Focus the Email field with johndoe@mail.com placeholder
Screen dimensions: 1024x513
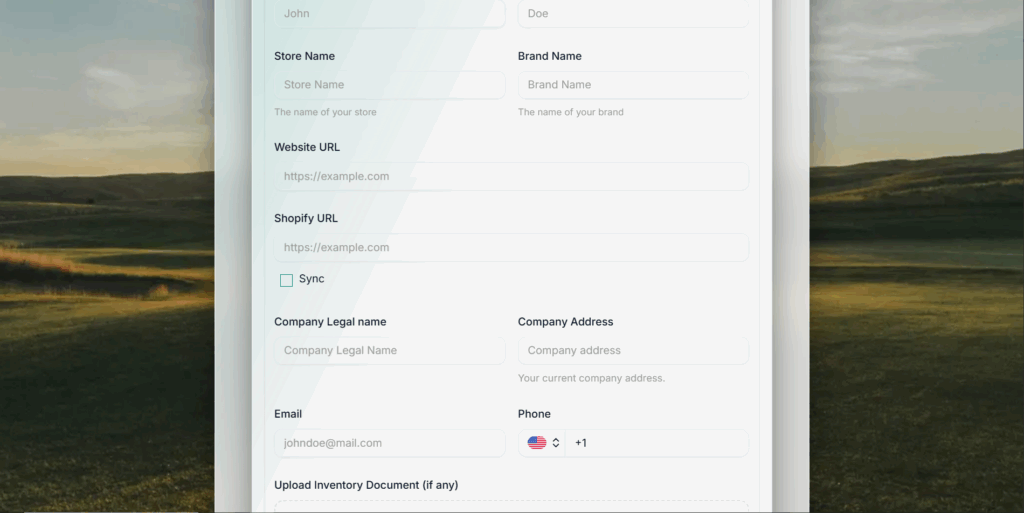pos(389,443)
